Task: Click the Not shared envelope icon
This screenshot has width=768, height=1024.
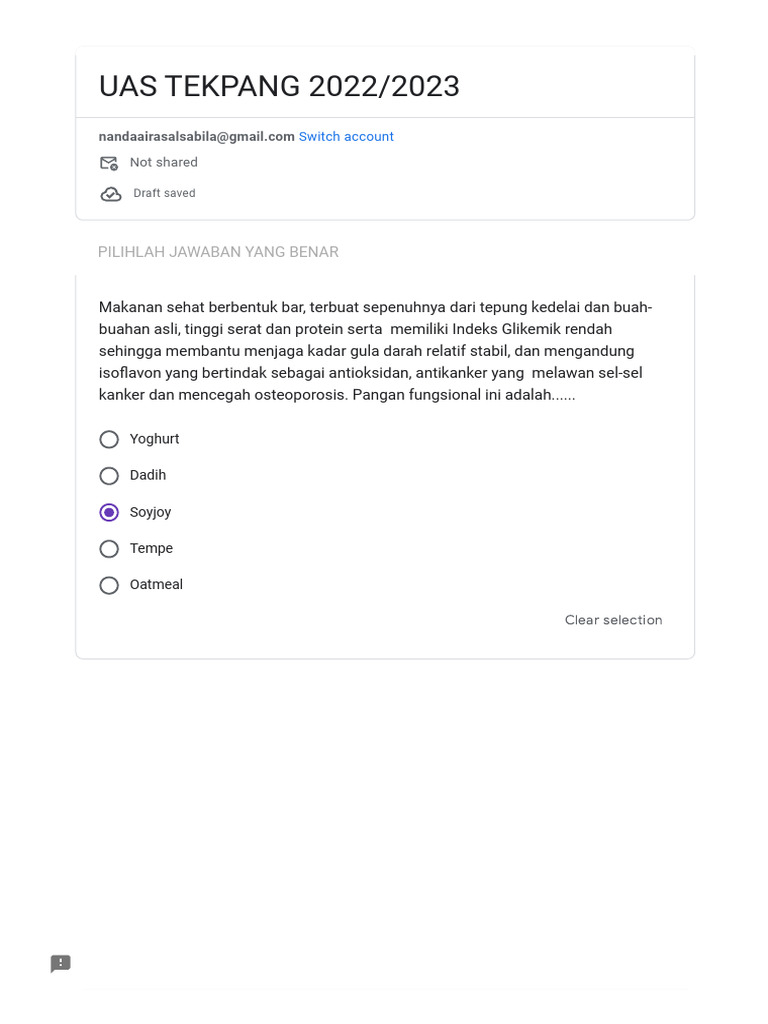Action: point(109,163)
